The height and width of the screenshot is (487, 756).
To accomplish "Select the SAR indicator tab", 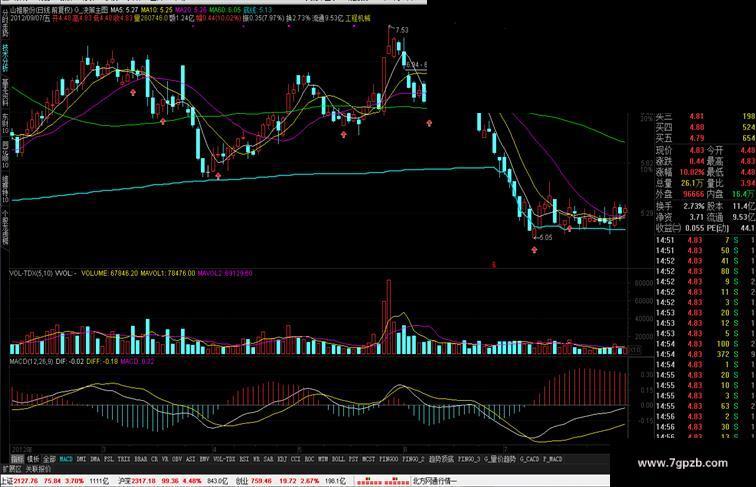I will (x=268, y=459).
